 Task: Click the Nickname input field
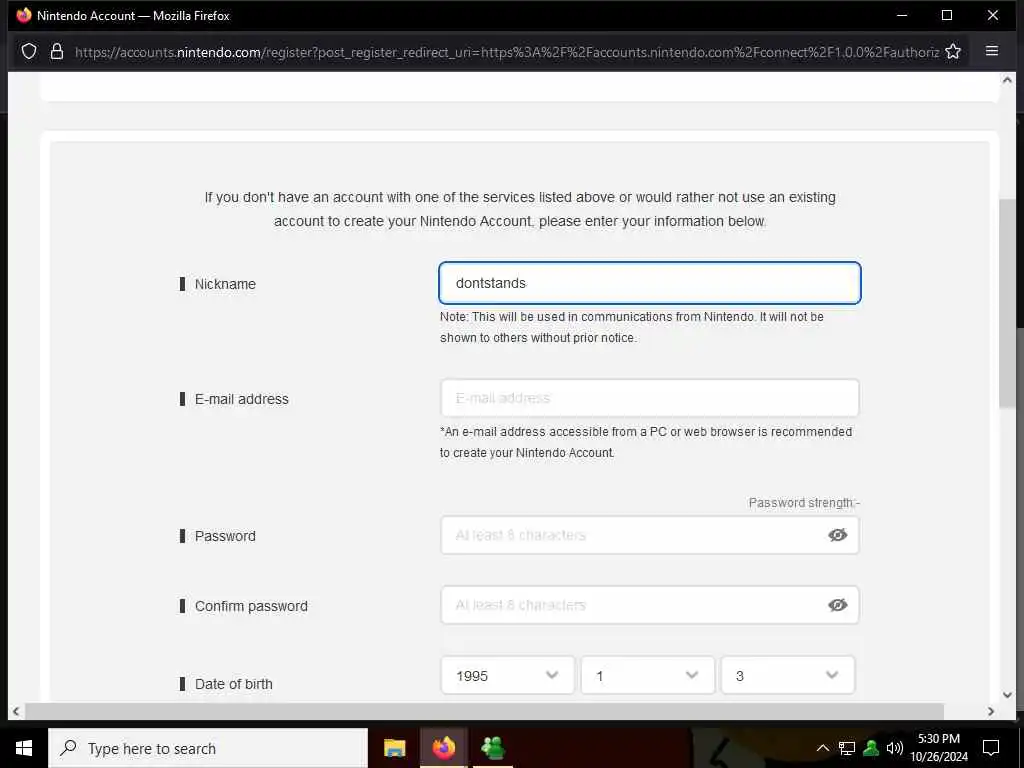coord(650,283)
